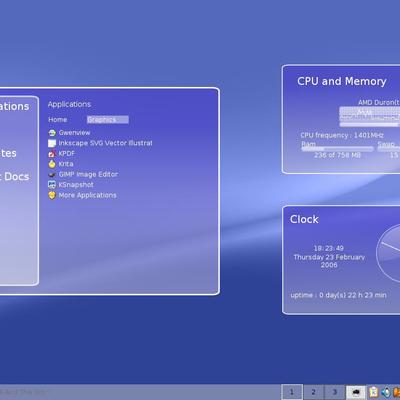Click Inkscape SVG Vector Illustrator label
The width and height of the screenshot is (400, 400).
[105, 143]
